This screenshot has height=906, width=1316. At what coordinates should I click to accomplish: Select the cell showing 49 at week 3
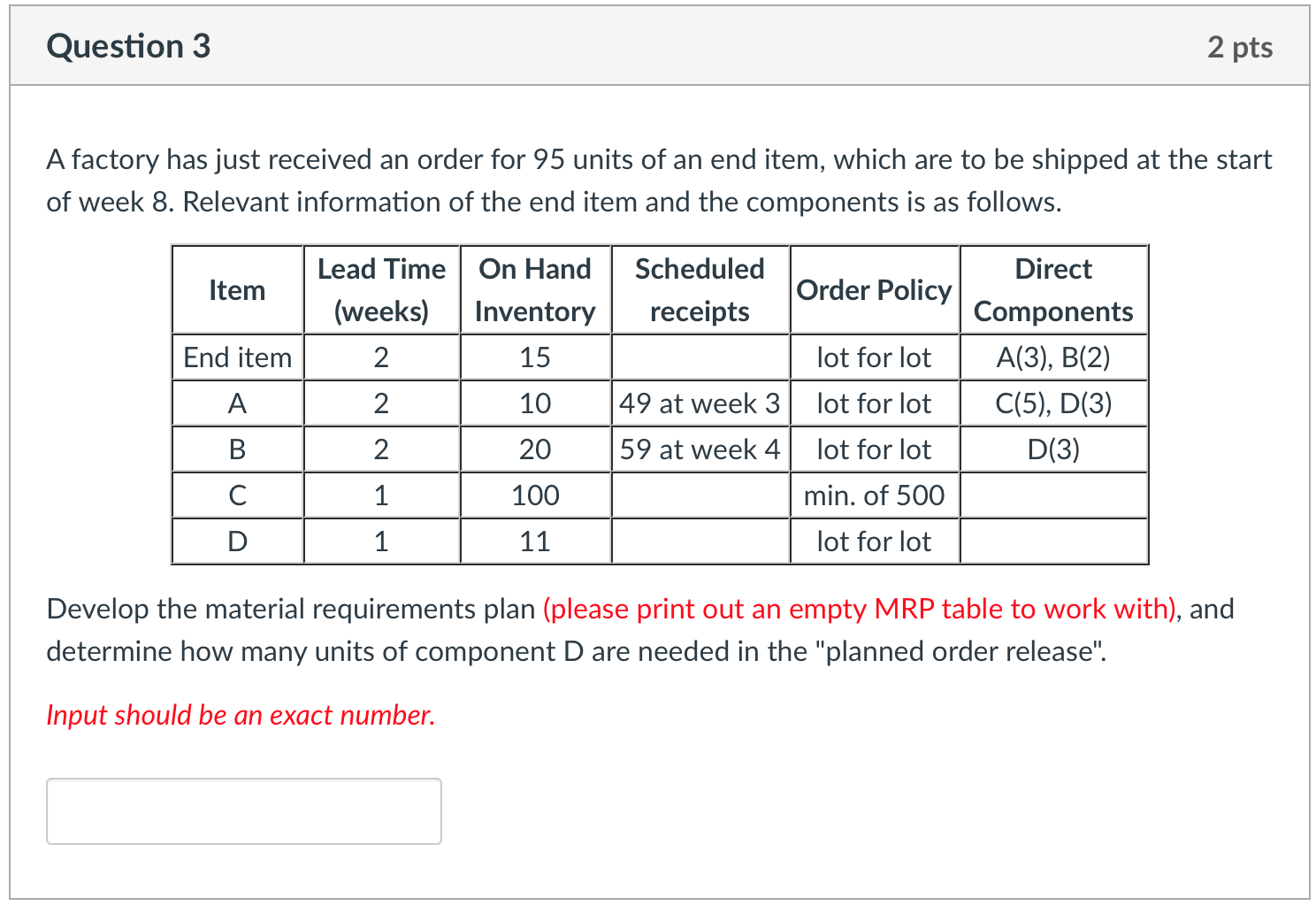pyautogui.click(x=700, y=403)
